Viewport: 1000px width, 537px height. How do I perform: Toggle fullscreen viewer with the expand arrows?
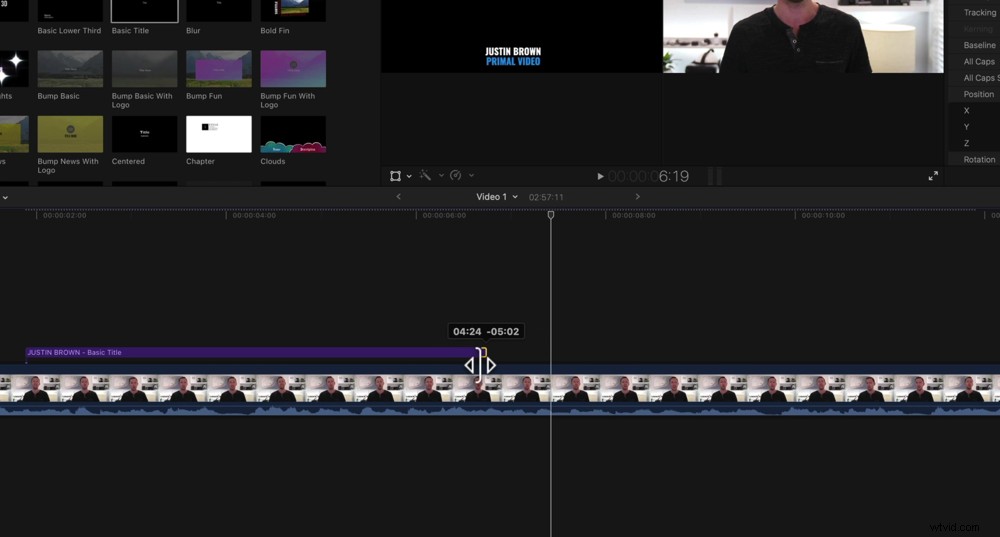click(933, 175)
